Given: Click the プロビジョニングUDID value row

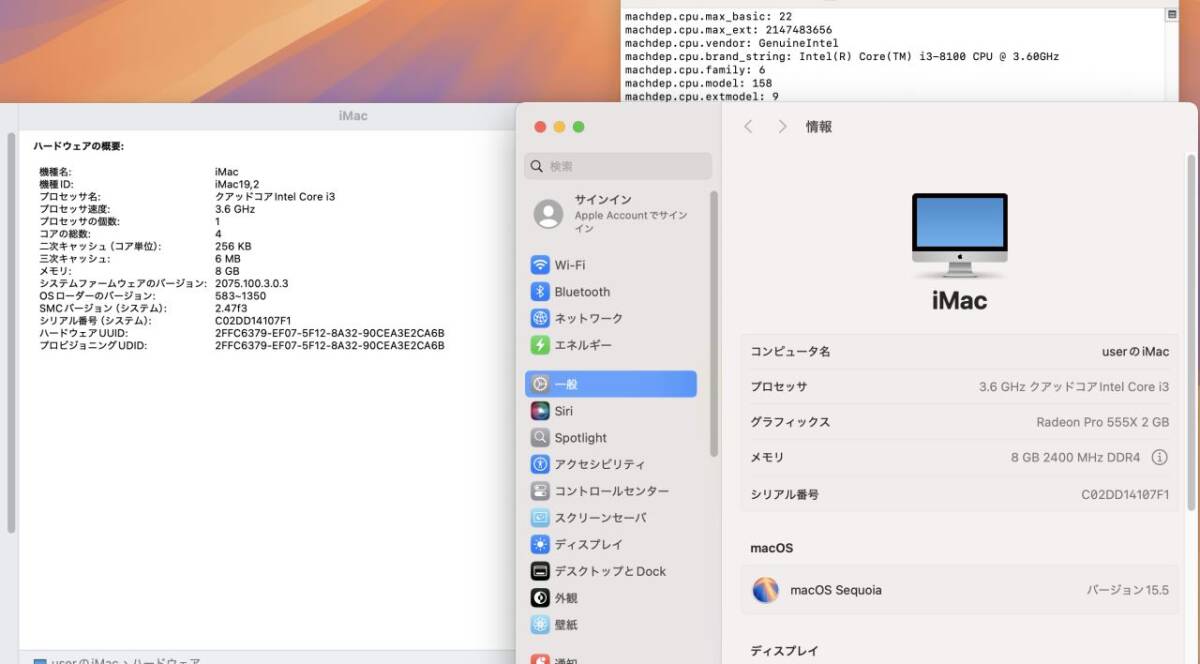Looking at the screenshot, I should [x=330, y=345].
